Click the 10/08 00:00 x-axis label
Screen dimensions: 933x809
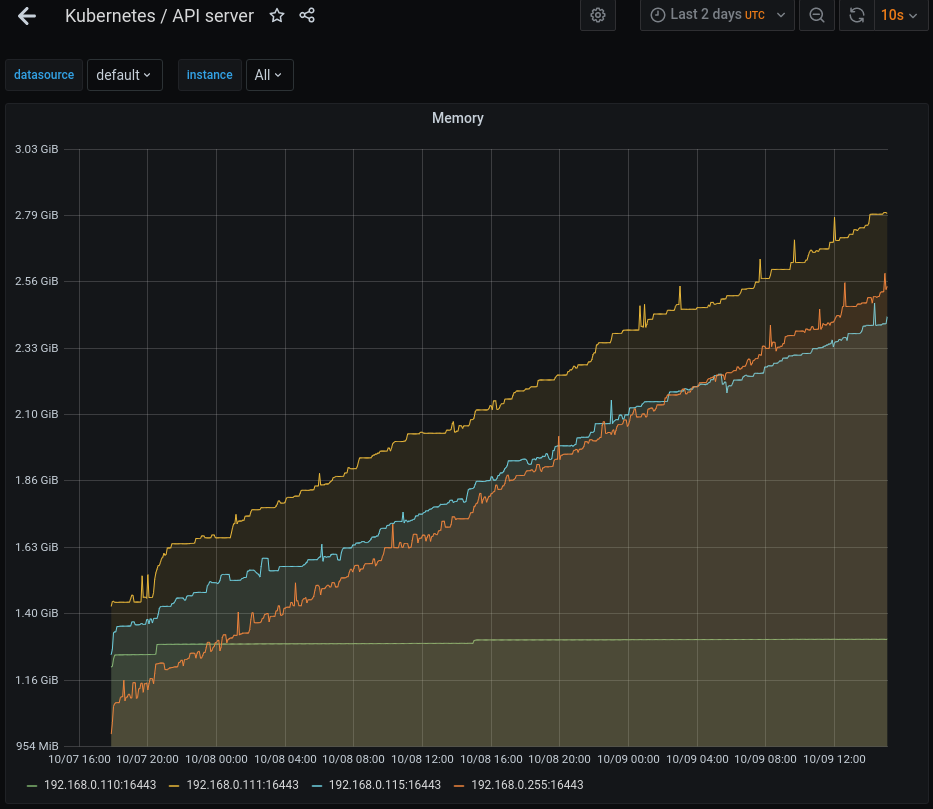(x=216, y=760)
